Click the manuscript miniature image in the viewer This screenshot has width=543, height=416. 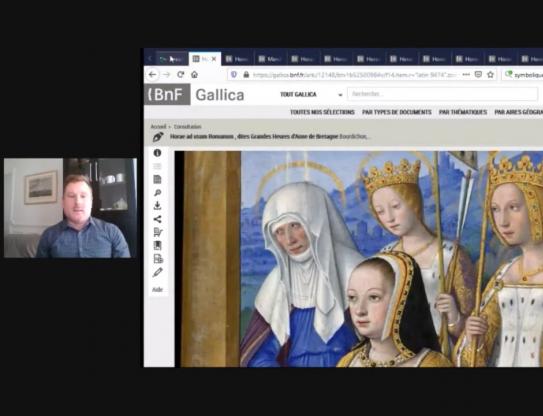(358, 259)
